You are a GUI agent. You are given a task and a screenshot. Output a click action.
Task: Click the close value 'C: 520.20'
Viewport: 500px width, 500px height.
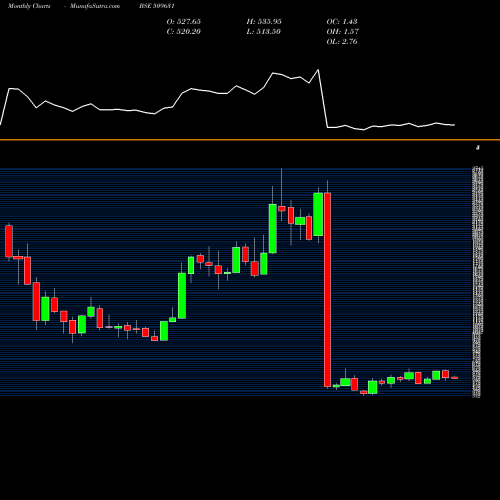[184, 31]
